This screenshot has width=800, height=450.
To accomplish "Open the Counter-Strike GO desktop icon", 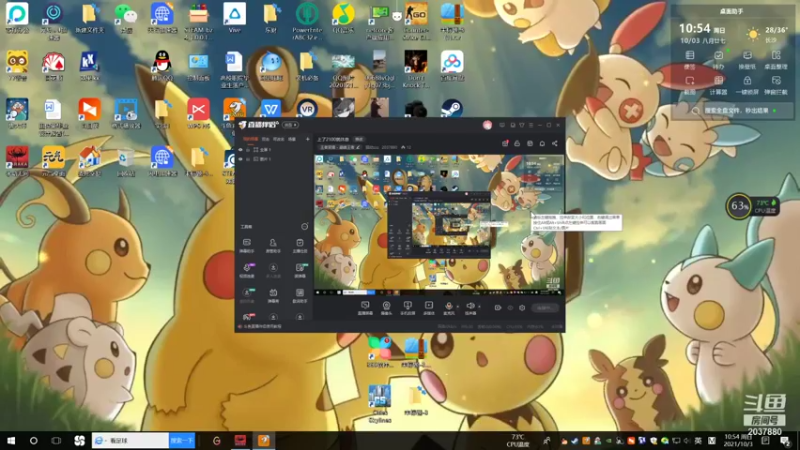I will click(416, 20).
